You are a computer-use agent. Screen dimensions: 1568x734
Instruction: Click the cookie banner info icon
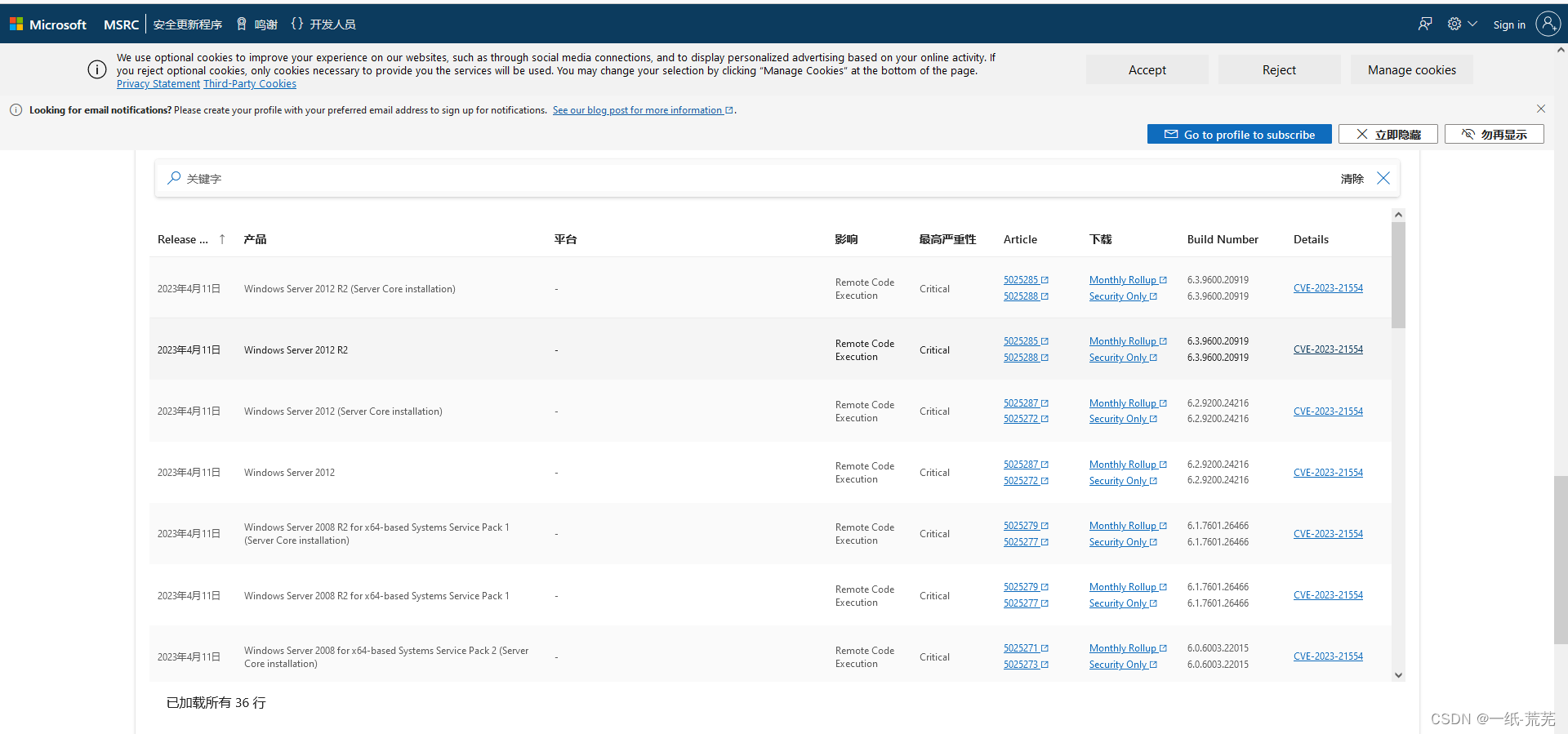(97, 69)
